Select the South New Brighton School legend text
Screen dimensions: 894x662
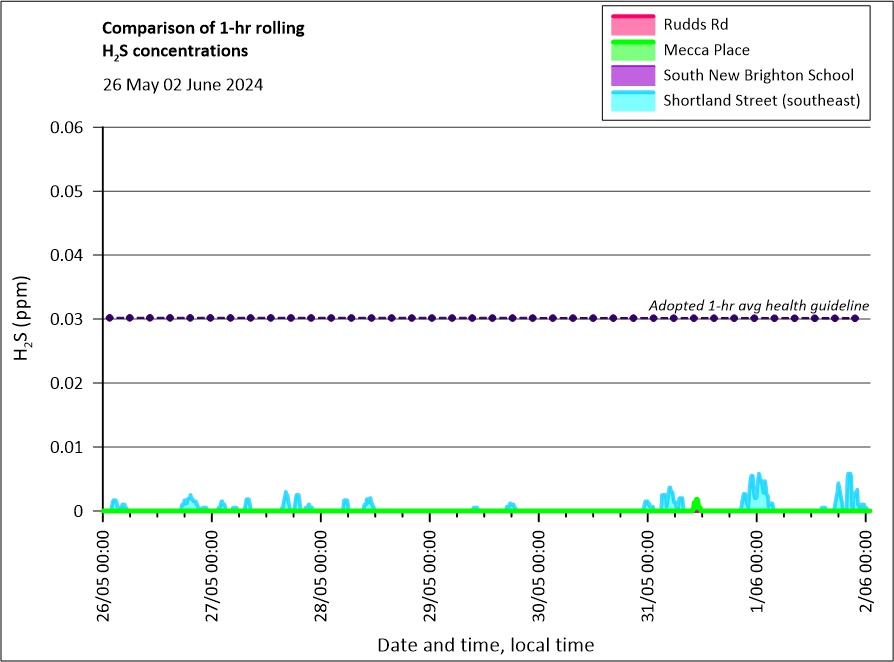point(758,75)
